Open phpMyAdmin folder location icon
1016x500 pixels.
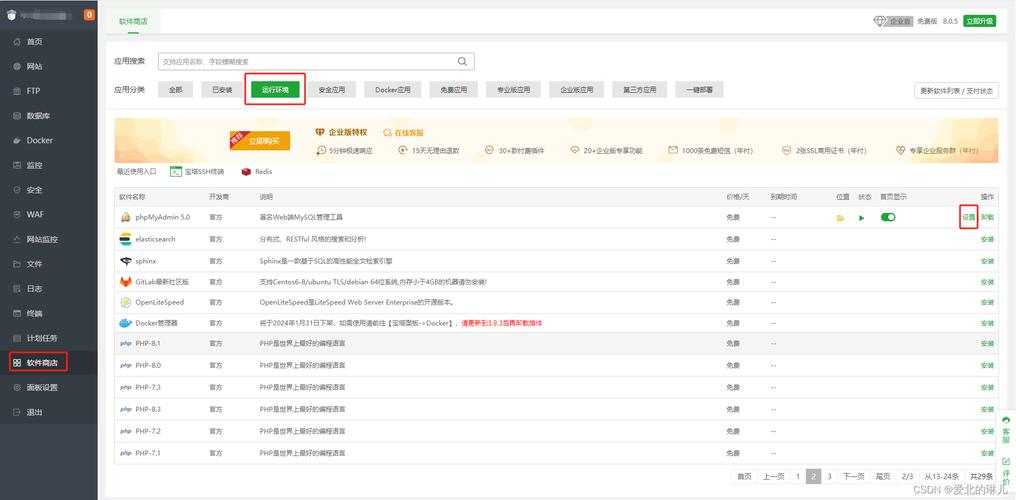840,218
